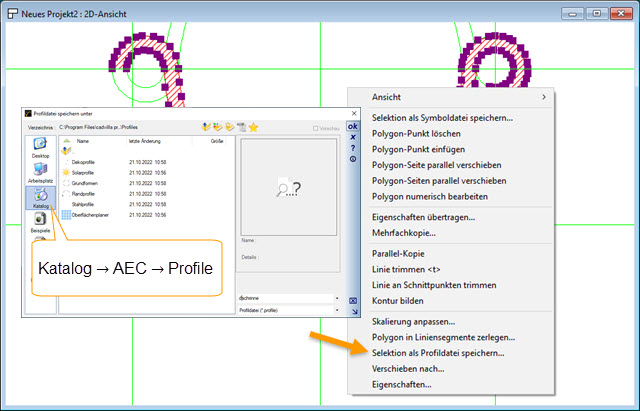Expand the file name dropdown arrow

336,298
